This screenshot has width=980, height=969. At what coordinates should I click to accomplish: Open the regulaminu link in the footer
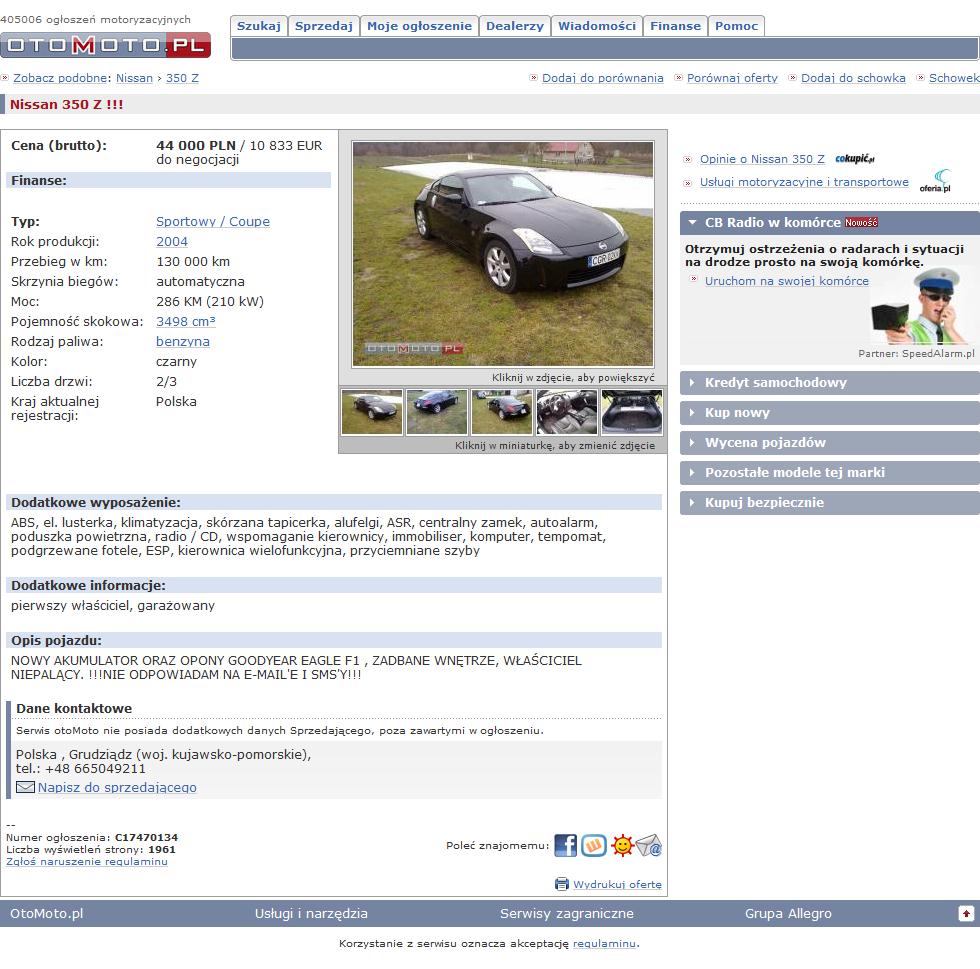[604, 943]
